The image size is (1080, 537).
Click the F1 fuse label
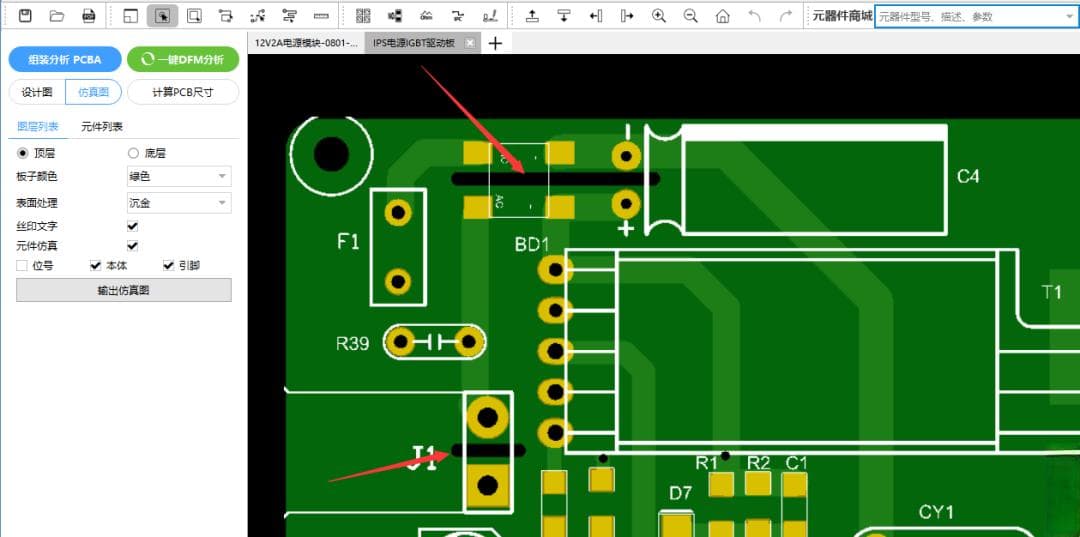coord(348,242)
